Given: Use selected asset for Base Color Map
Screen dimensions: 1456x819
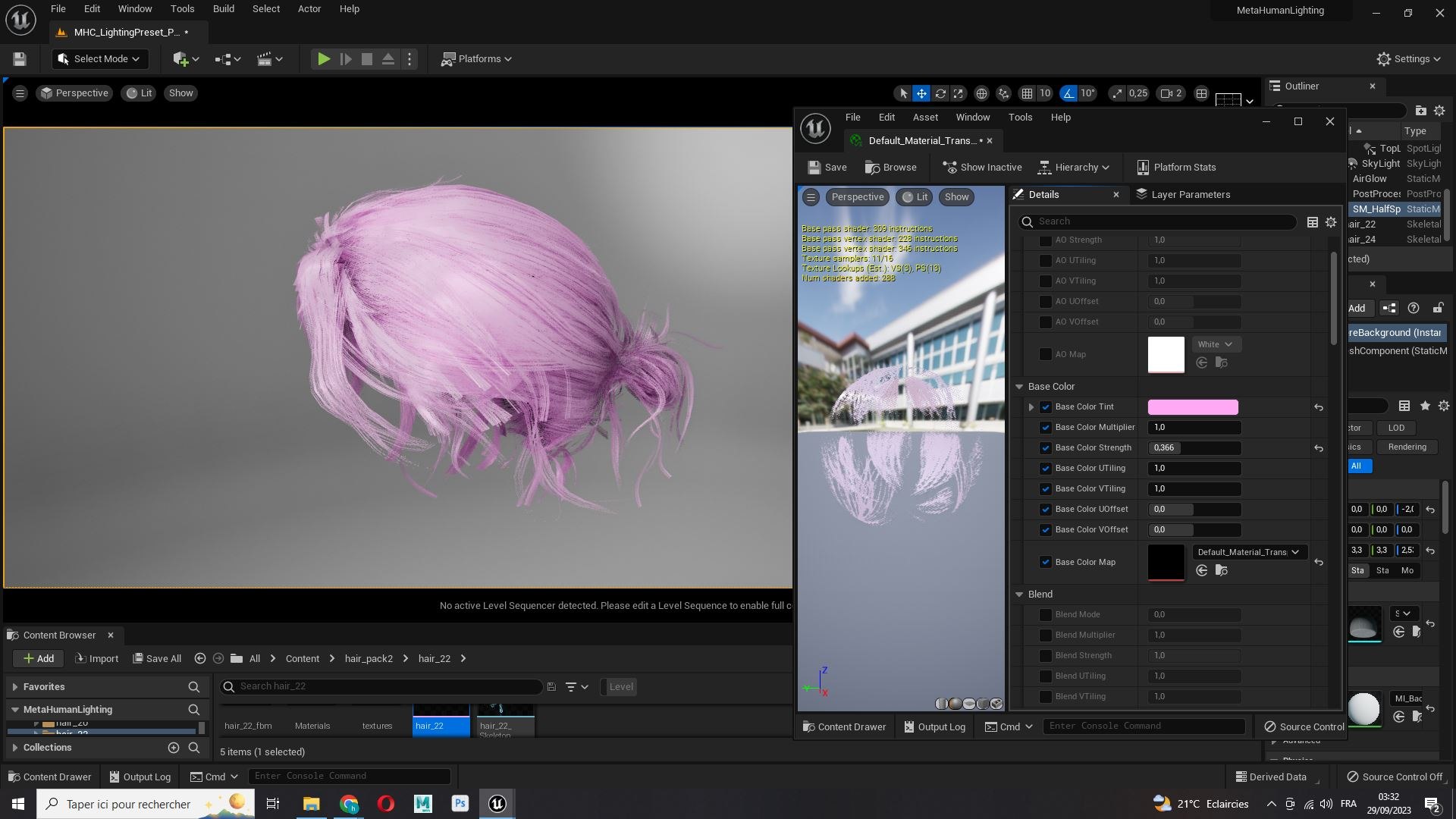Looking at the screenshot, I should pyautogui.click(x=1202, y=571).
